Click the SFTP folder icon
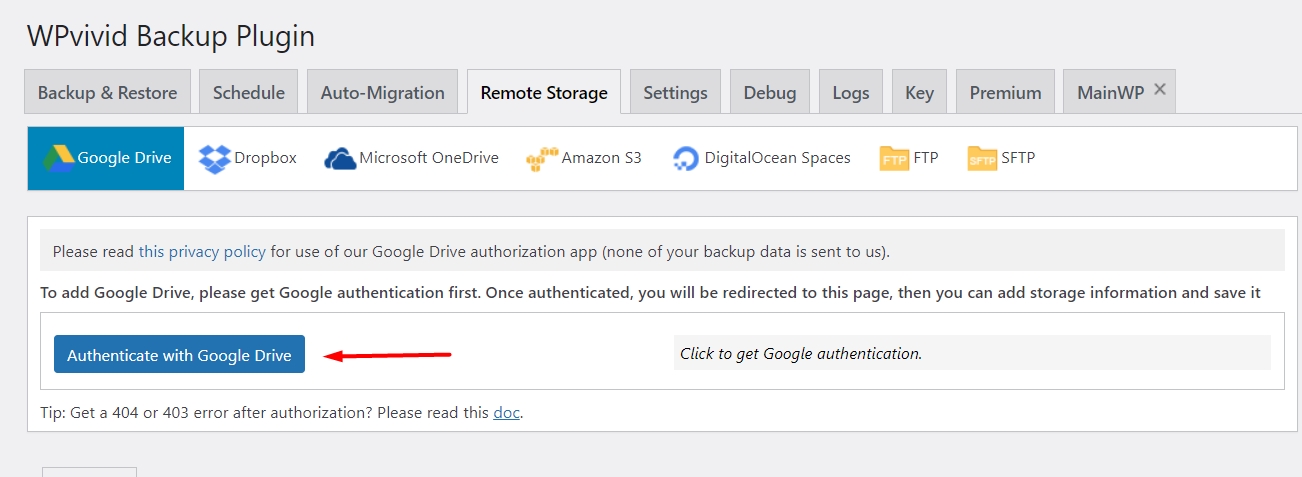This screenshot has height=477, width=1302. [x=982, y=158]
